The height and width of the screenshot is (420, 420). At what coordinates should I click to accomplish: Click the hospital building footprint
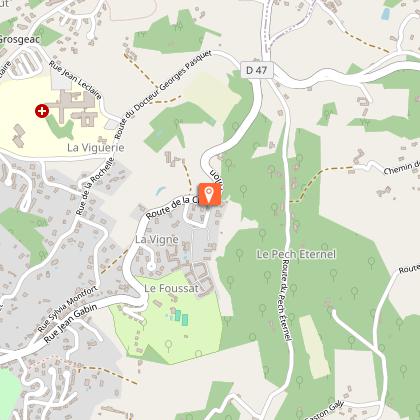(x=75, y=107)
